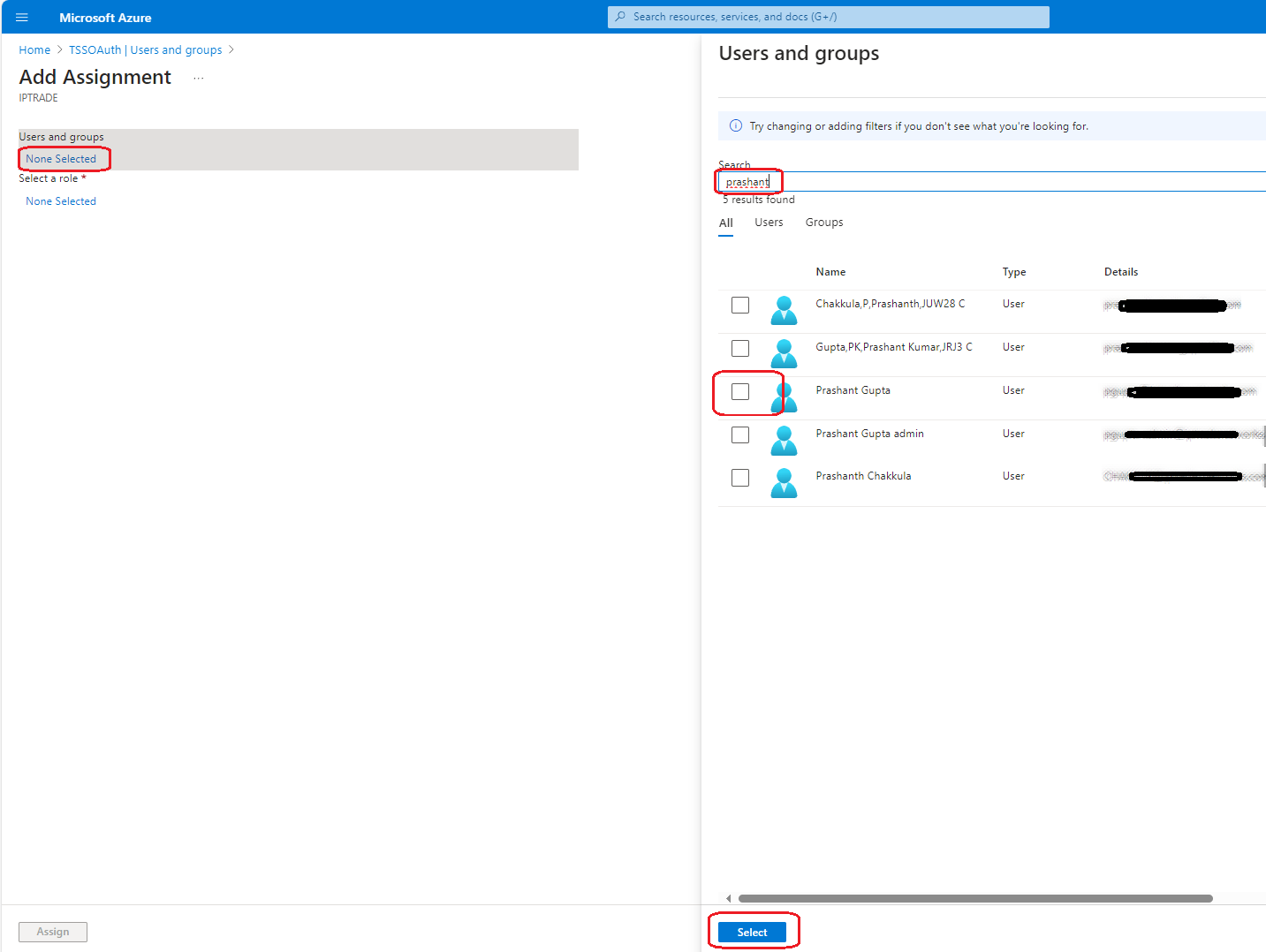Click the name Chakkula,P,Prashanth,JUW28 C
This screenshot has width=1266, height=952.
[890, 304]
